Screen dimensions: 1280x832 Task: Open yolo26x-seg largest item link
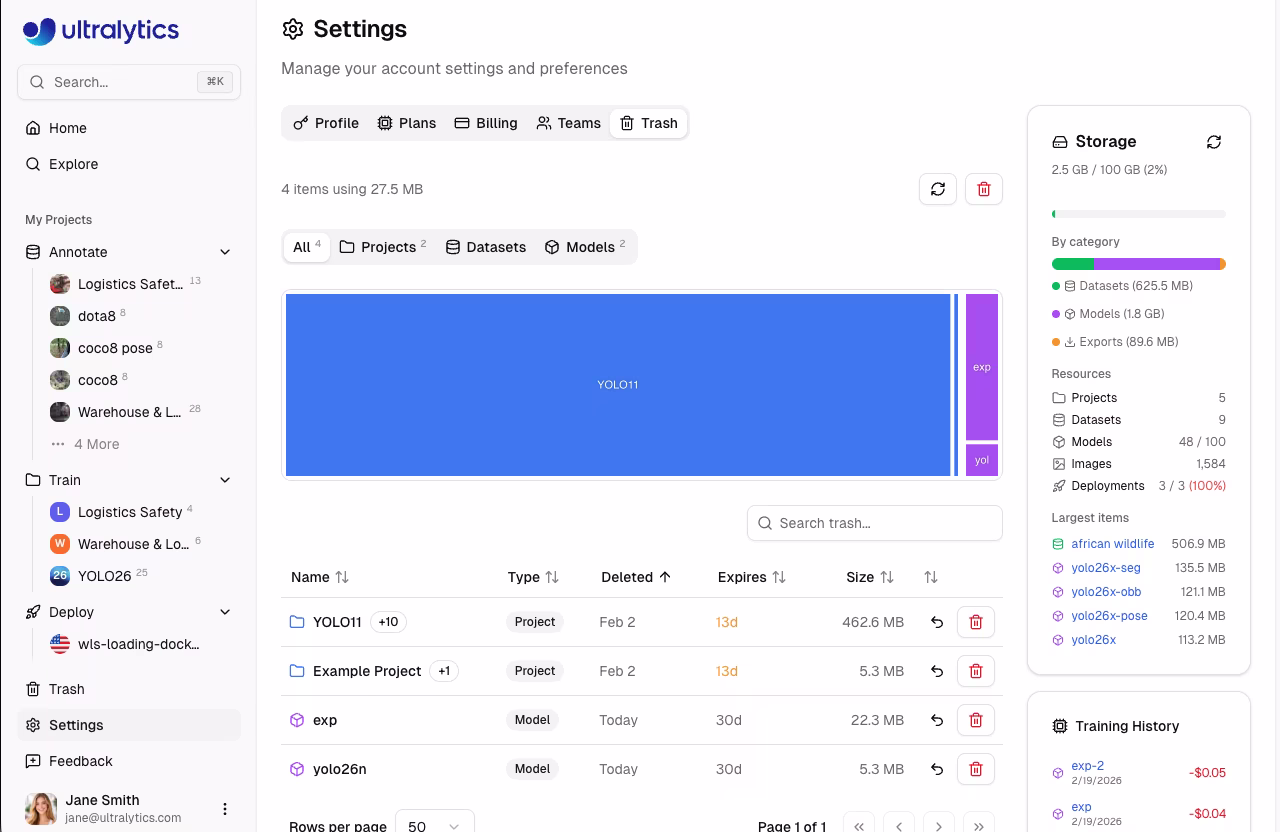[x=1105, y=568]
